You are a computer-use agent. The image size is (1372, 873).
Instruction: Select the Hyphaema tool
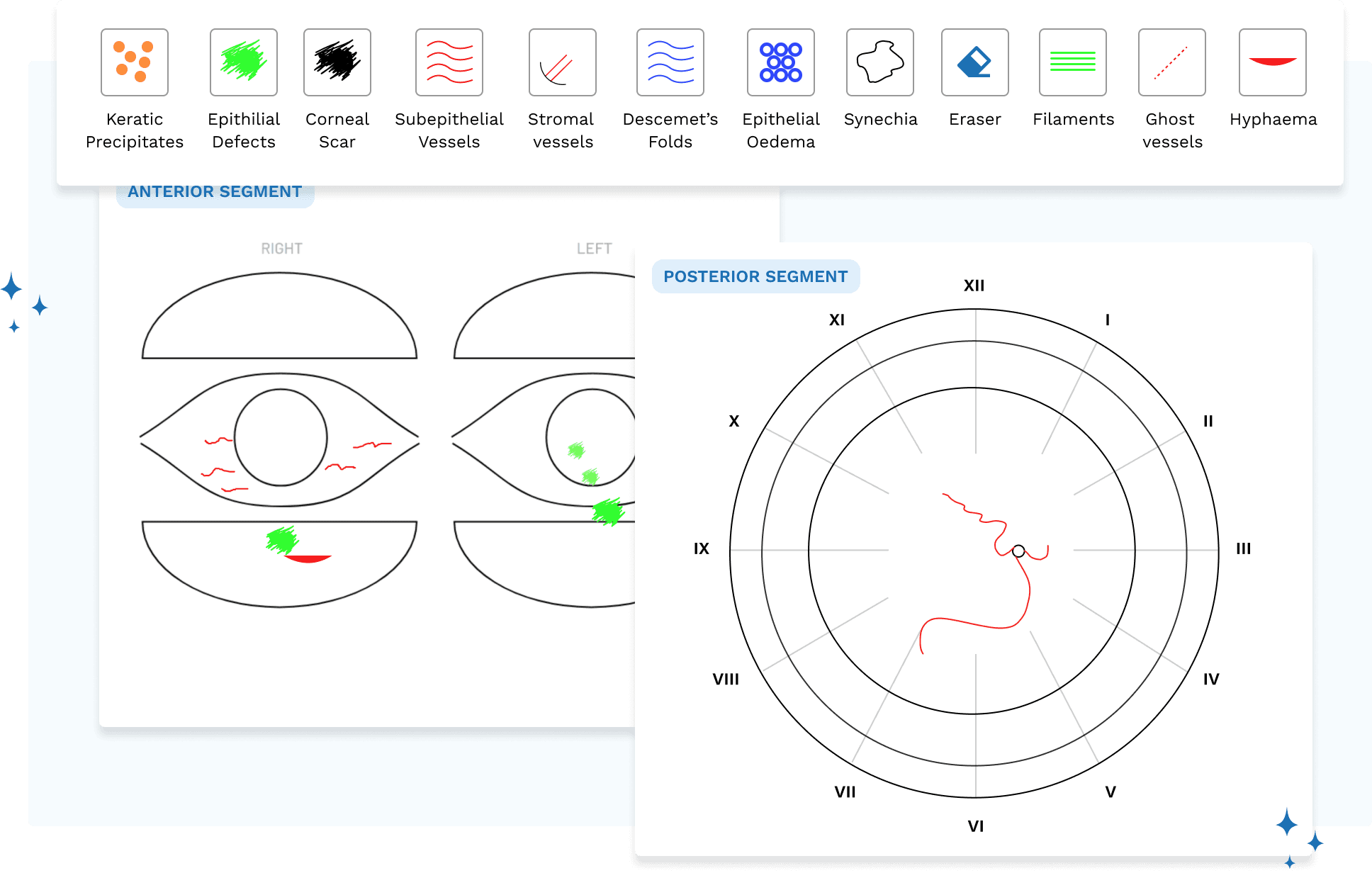[1271, 62]
